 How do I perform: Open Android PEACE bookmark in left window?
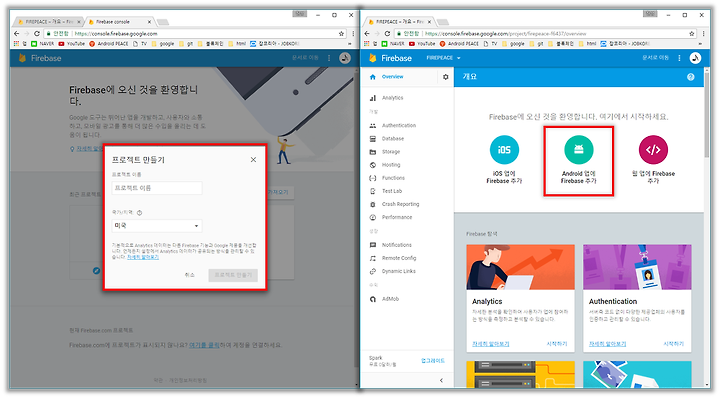[109, 44]
